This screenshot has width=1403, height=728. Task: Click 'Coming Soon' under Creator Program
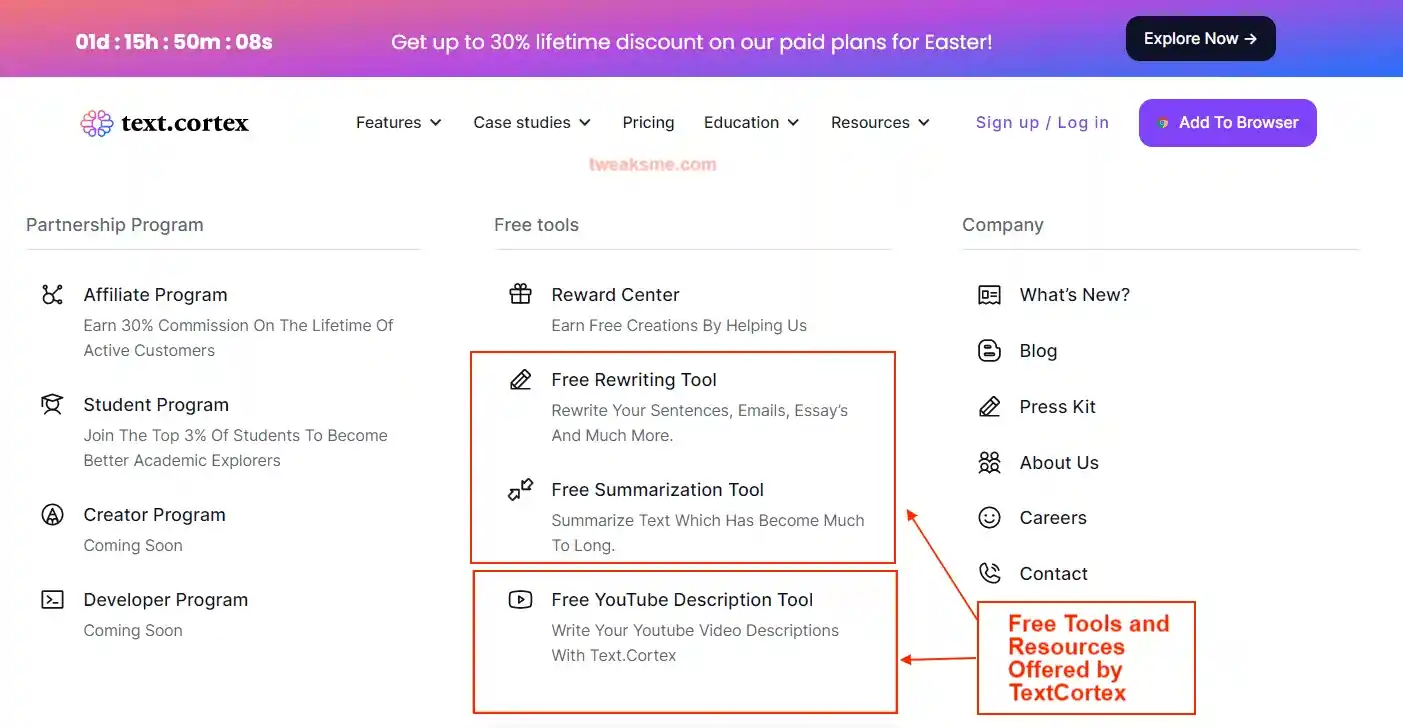click(x=133, y=545)
